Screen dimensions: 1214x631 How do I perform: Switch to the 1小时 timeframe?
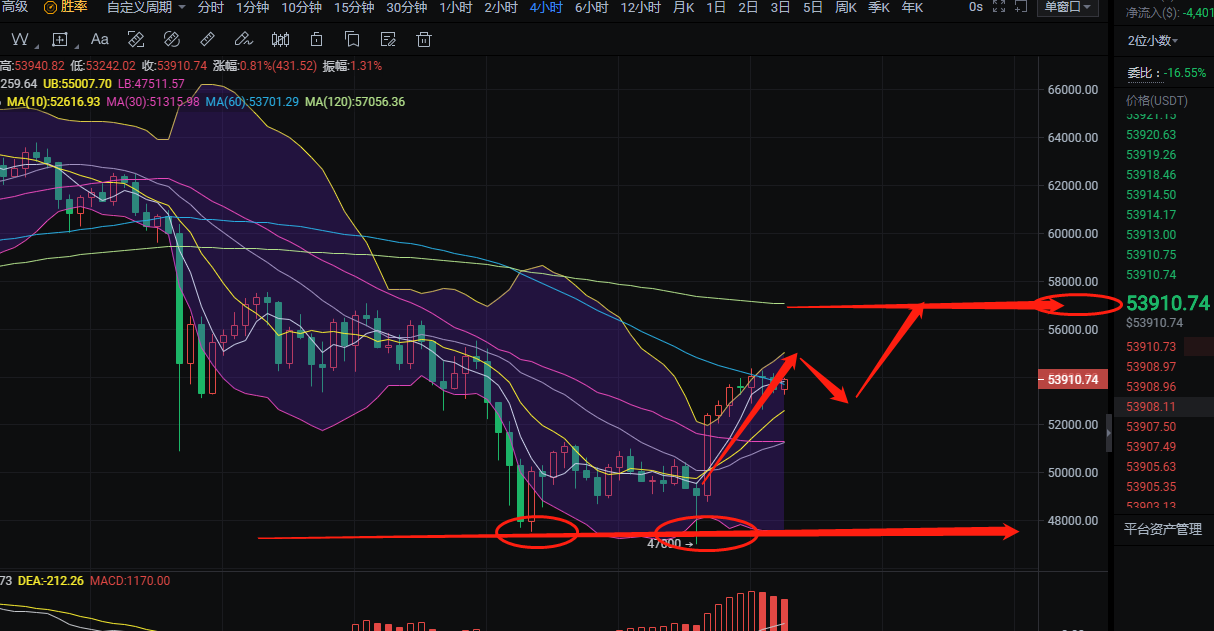[455, 7]
